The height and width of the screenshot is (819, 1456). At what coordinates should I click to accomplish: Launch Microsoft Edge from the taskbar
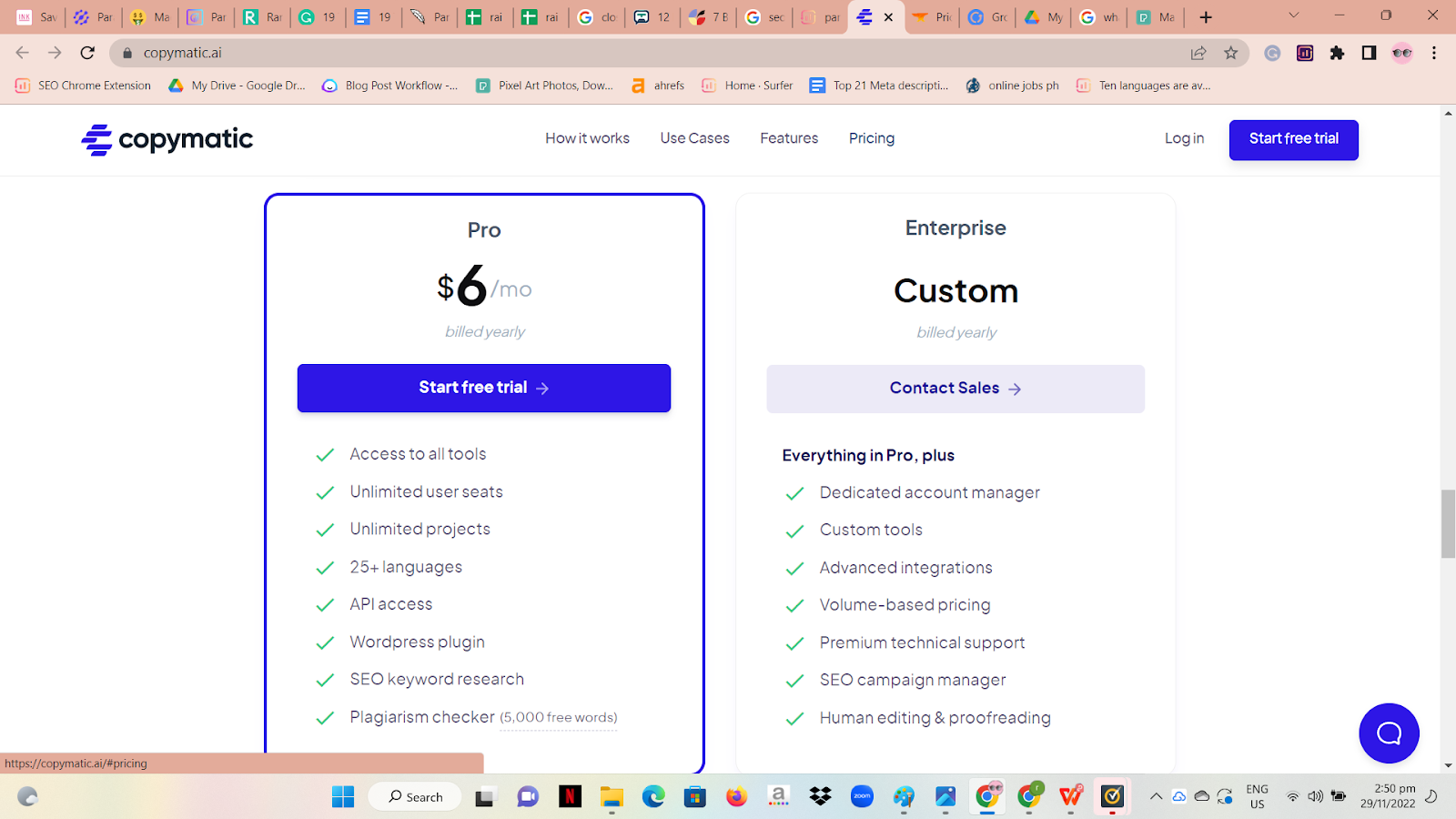pos(653,797)
